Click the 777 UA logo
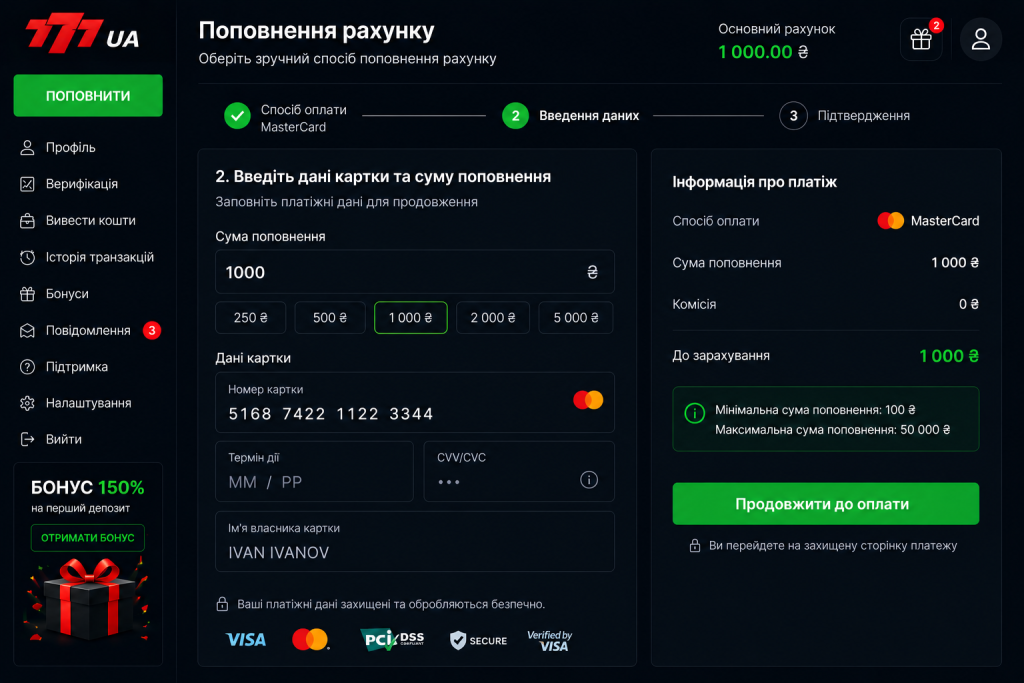 pyautogui.click(x=82, y=33)
